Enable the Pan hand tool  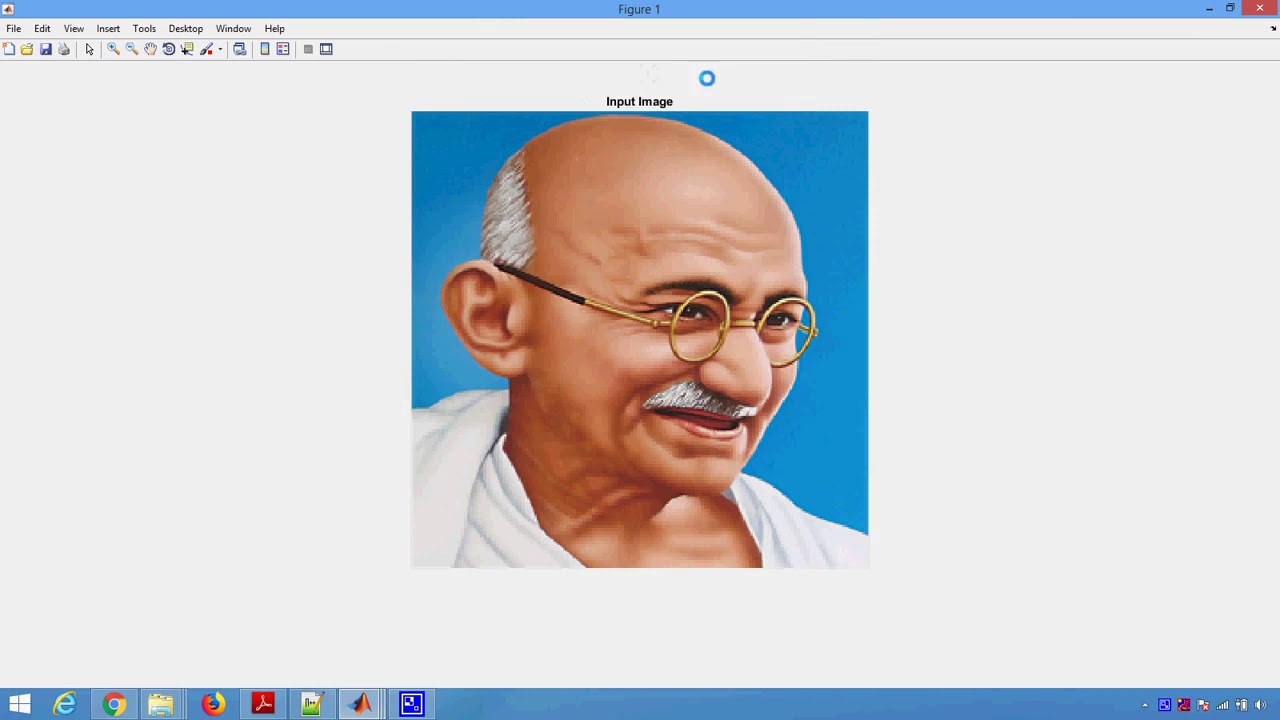coord(150,49)
